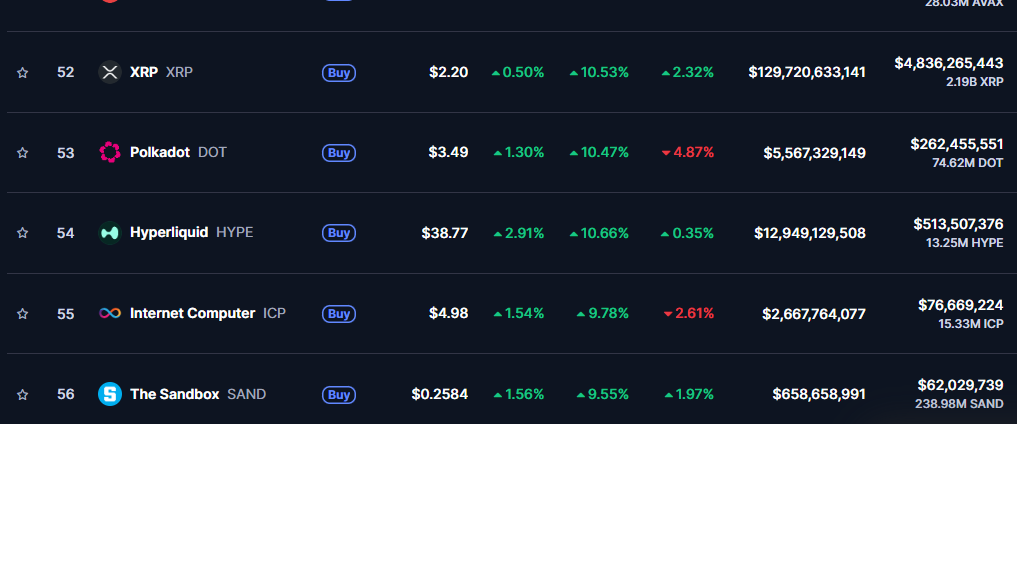
Task: Click the XRP coin logo icon
Action: (x=110, y=72)
